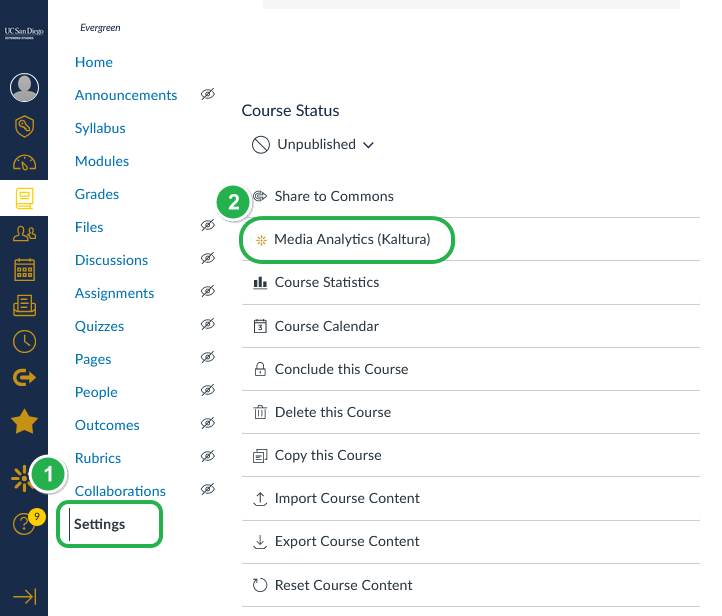Expand the global navigation with arrow icon
This screenshot has width=722, height=616.
[24, 596]
